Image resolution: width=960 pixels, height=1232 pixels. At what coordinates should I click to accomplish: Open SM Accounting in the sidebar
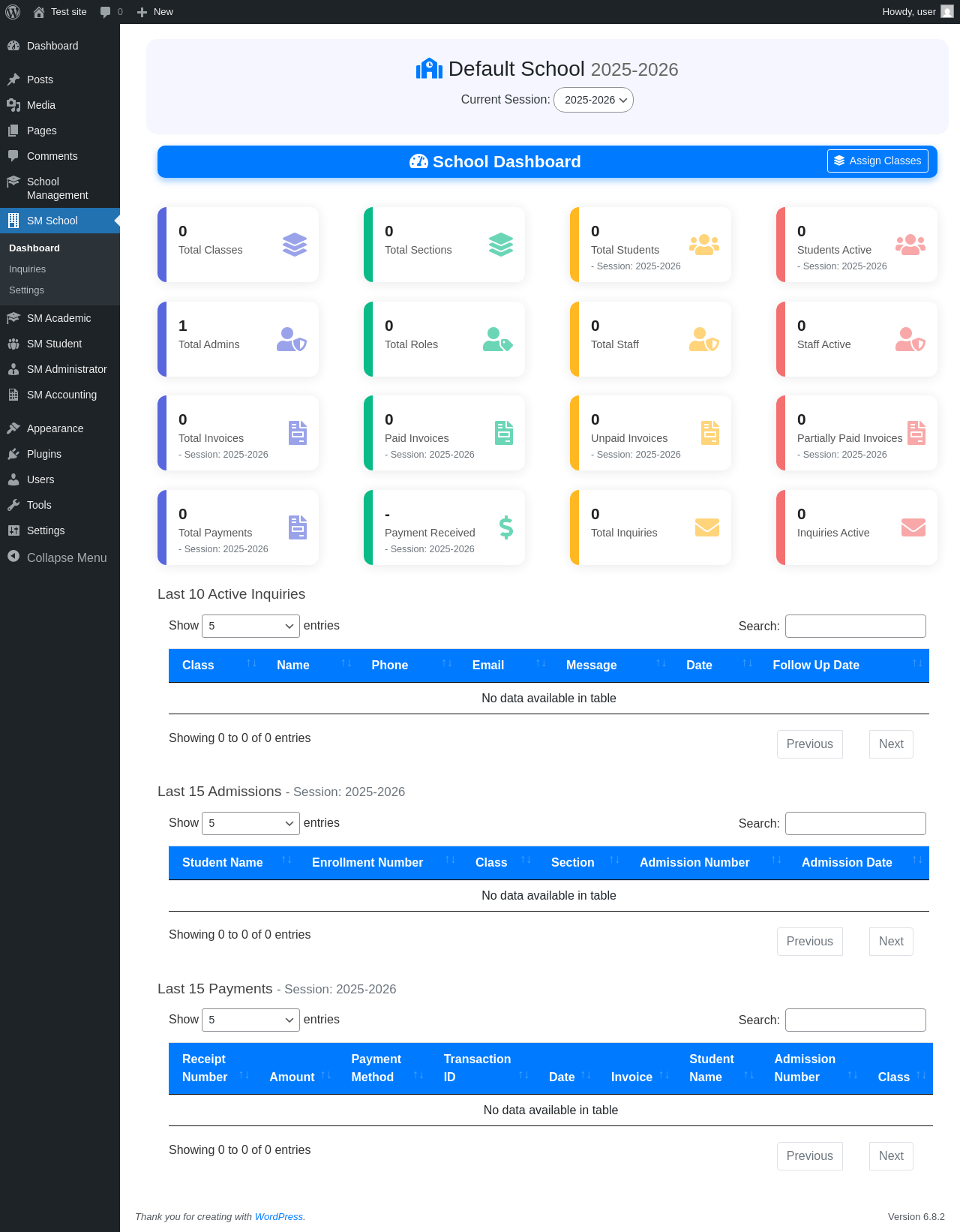[x=60, y=395]
